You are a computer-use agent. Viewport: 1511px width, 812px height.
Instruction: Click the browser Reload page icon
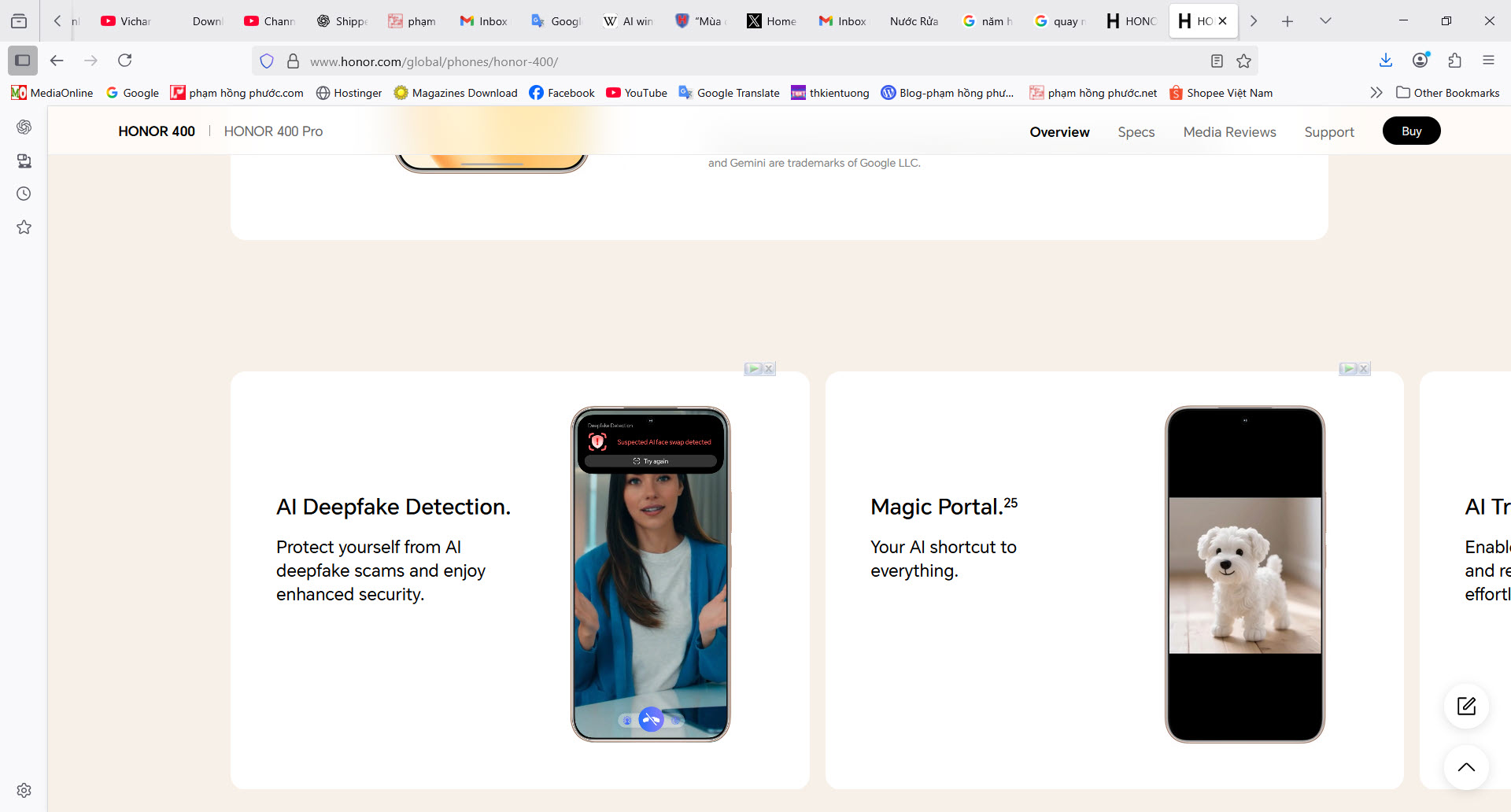tap(124, 61)
